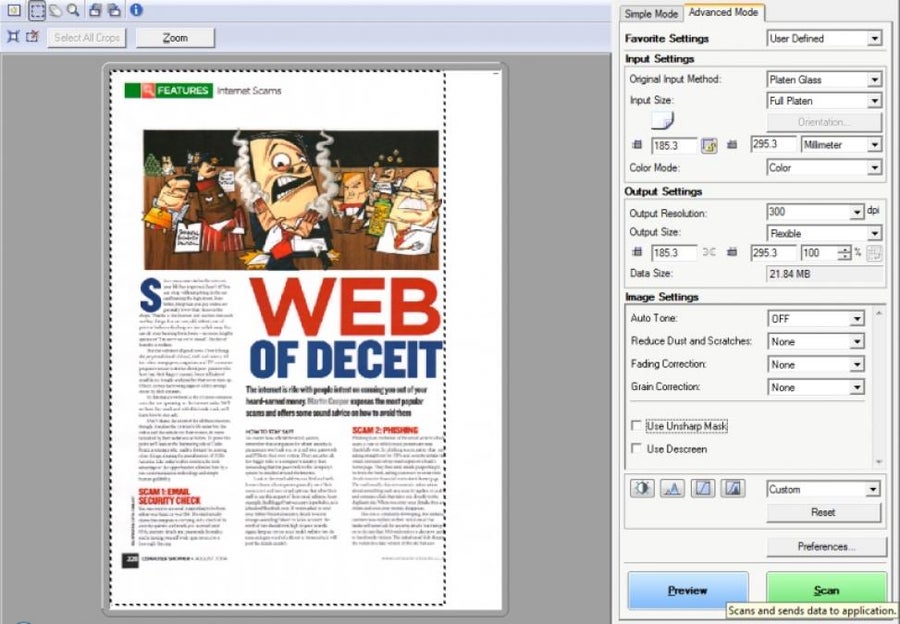Click the input width field 185.3
Screen dimensions: 900x624
674,145
